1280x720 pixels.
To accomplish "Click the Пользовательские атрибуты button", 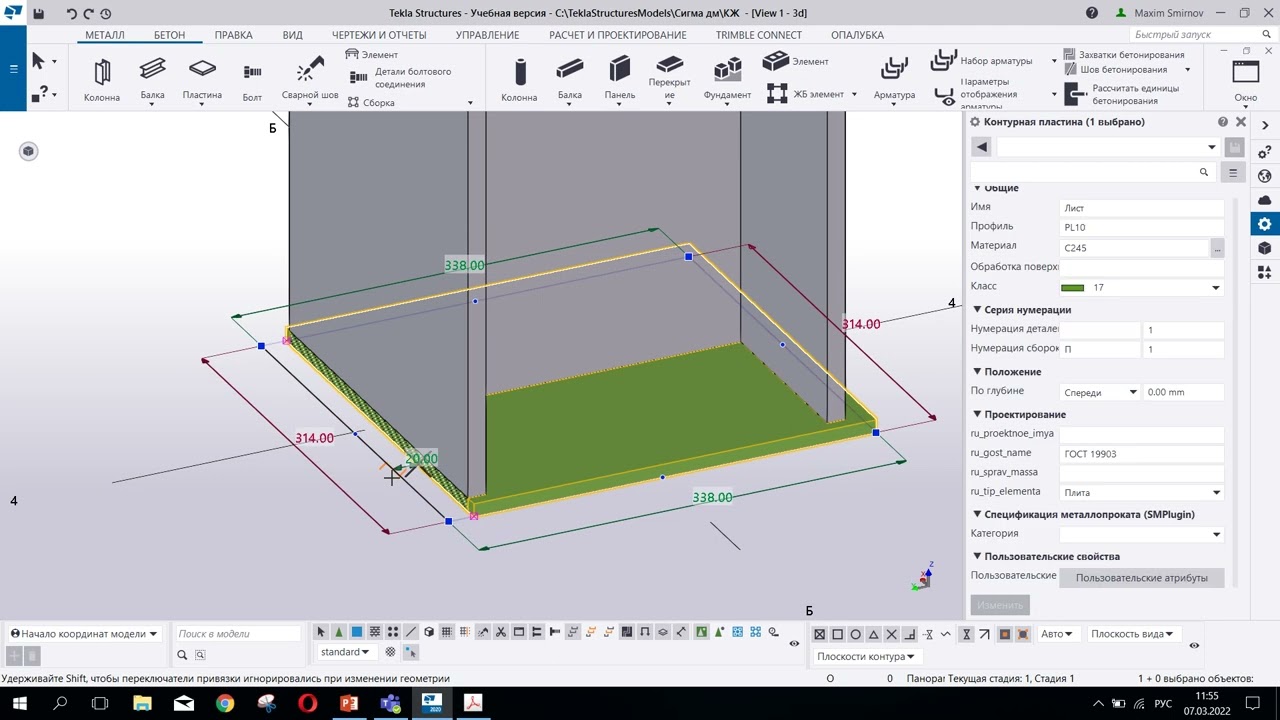I will coord(1142,578).
